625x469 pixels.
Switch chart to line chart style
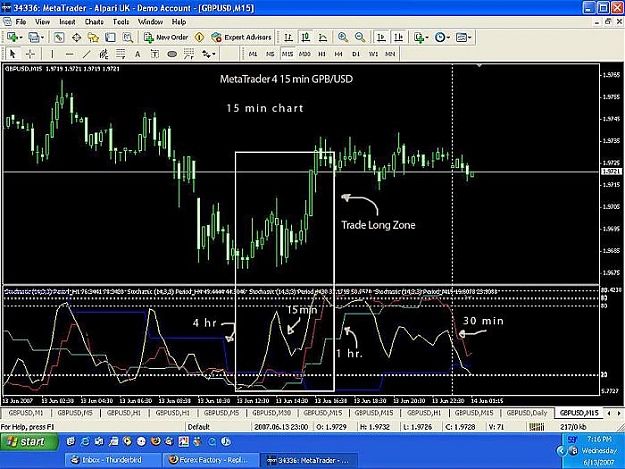coord(323,37)
